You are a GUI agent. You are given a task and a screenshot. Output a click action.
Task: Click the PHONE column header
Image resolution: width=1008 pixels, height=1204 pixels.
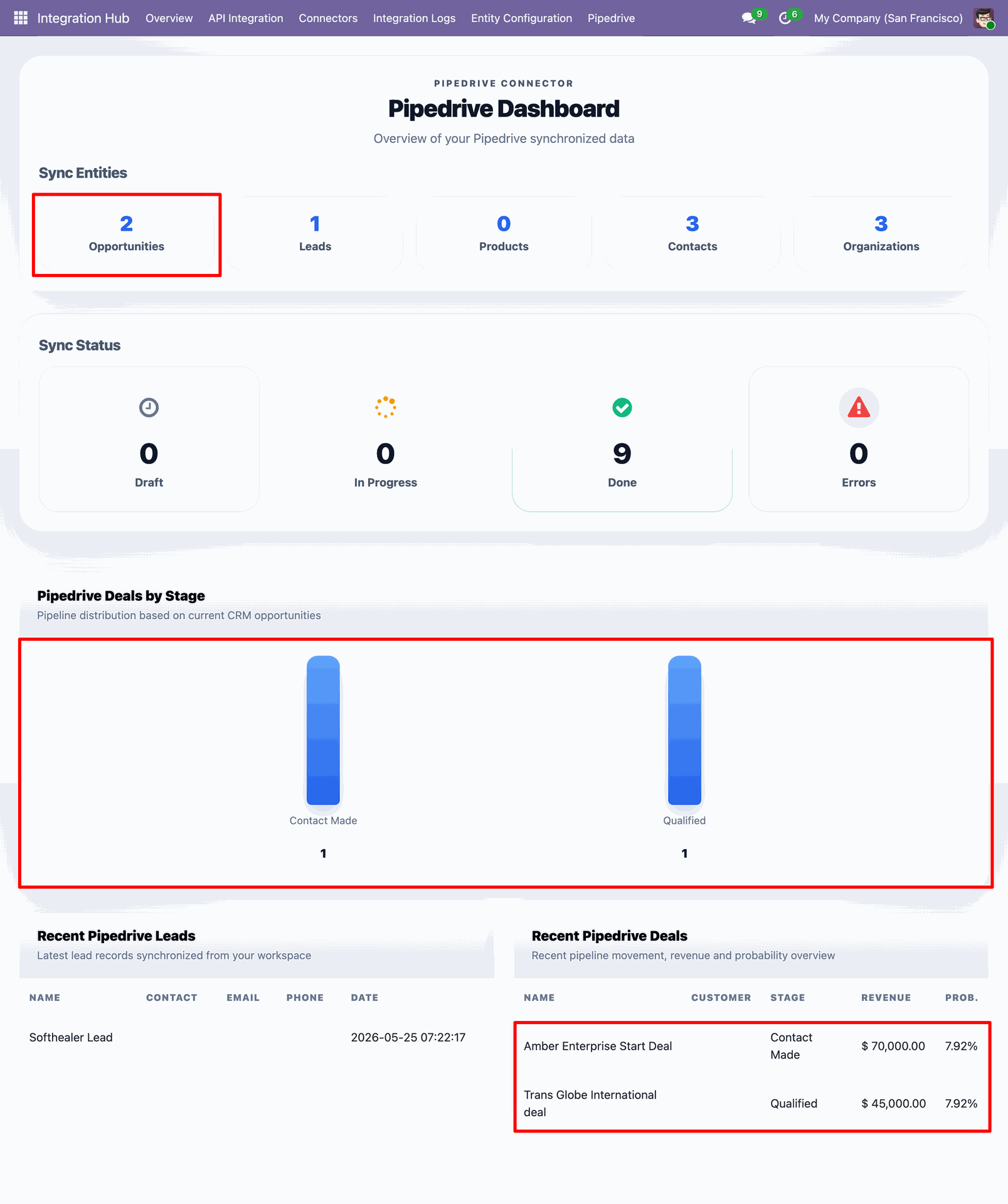click(305, 998)
